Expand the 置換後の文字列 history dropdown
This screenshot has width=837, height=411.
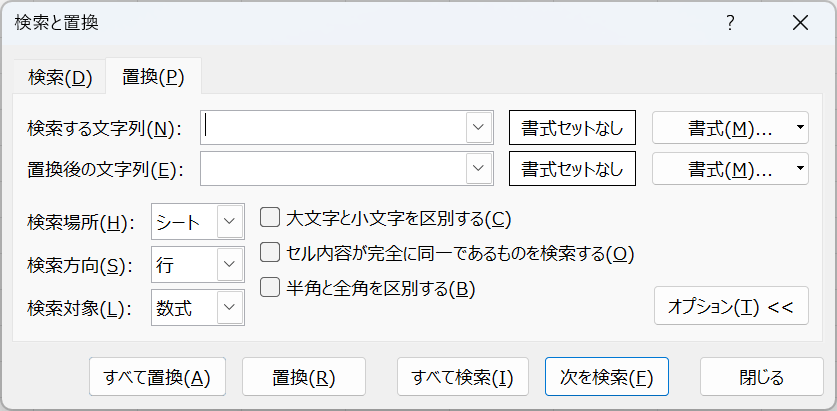pyautogui.click(x=478, y=169)
